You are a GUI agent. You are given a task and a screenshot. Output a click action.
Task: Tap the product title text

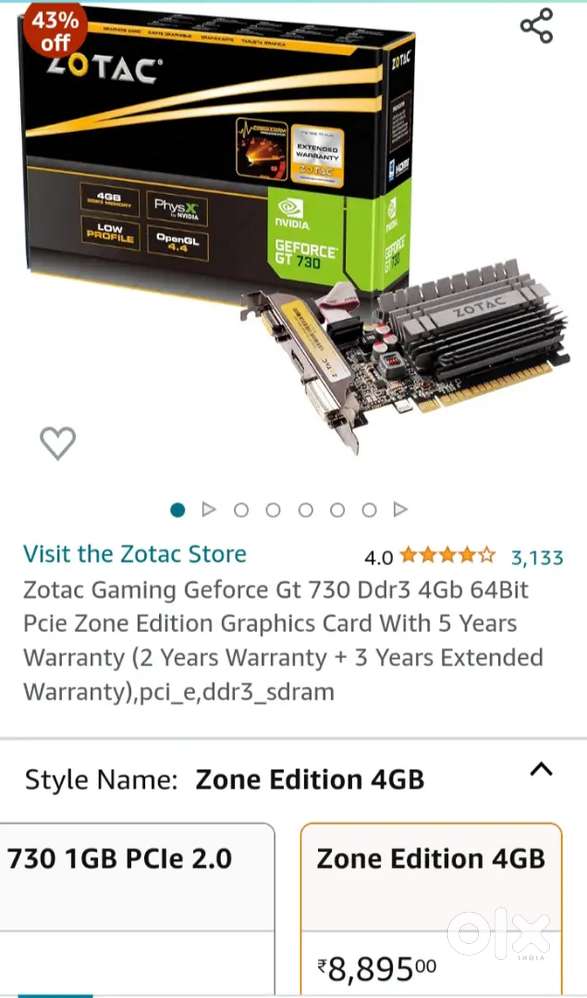pos(283,640)
